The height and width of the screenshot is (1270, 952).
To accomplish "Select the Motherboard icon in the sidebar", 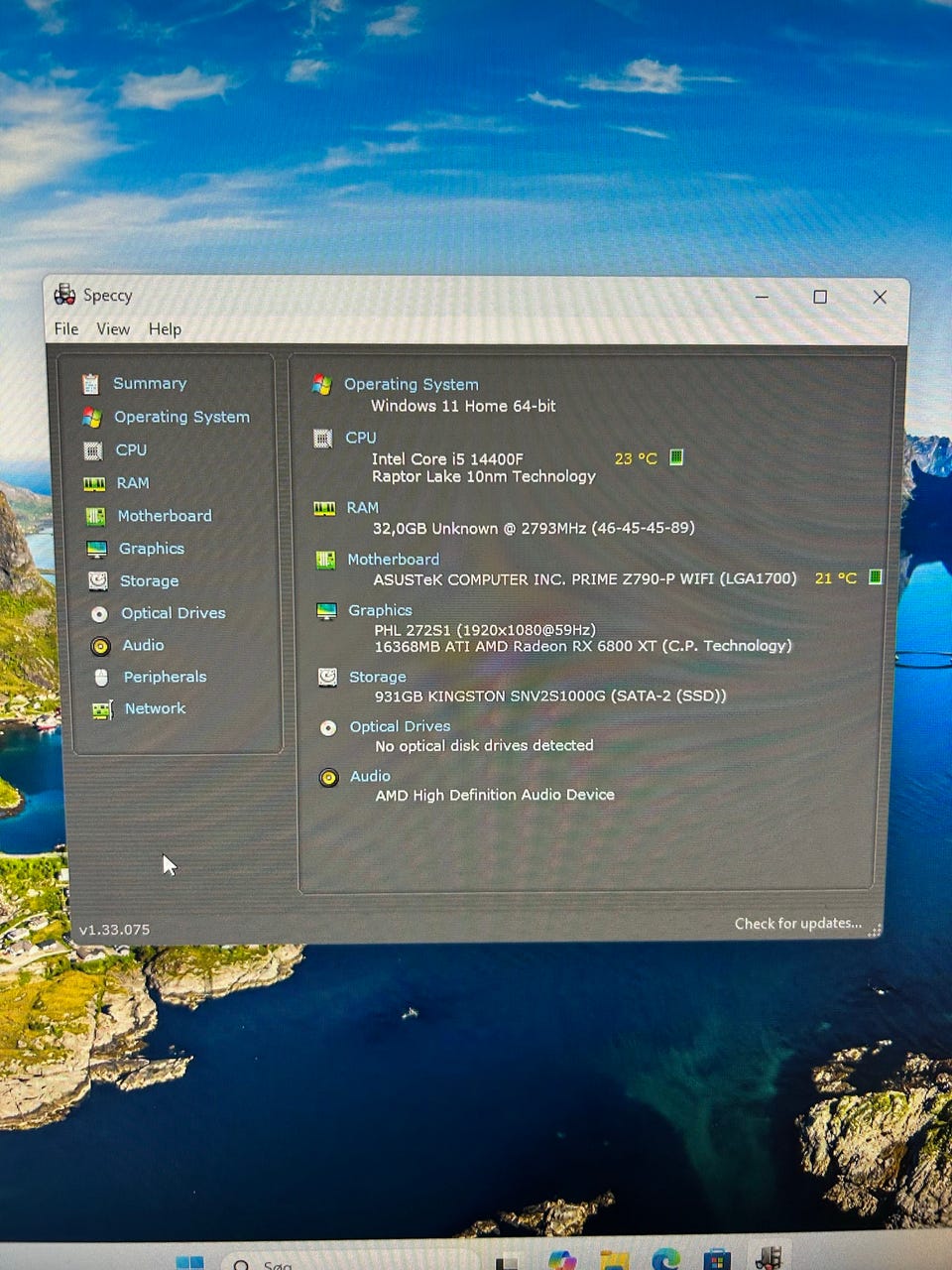I will [95, 516].
